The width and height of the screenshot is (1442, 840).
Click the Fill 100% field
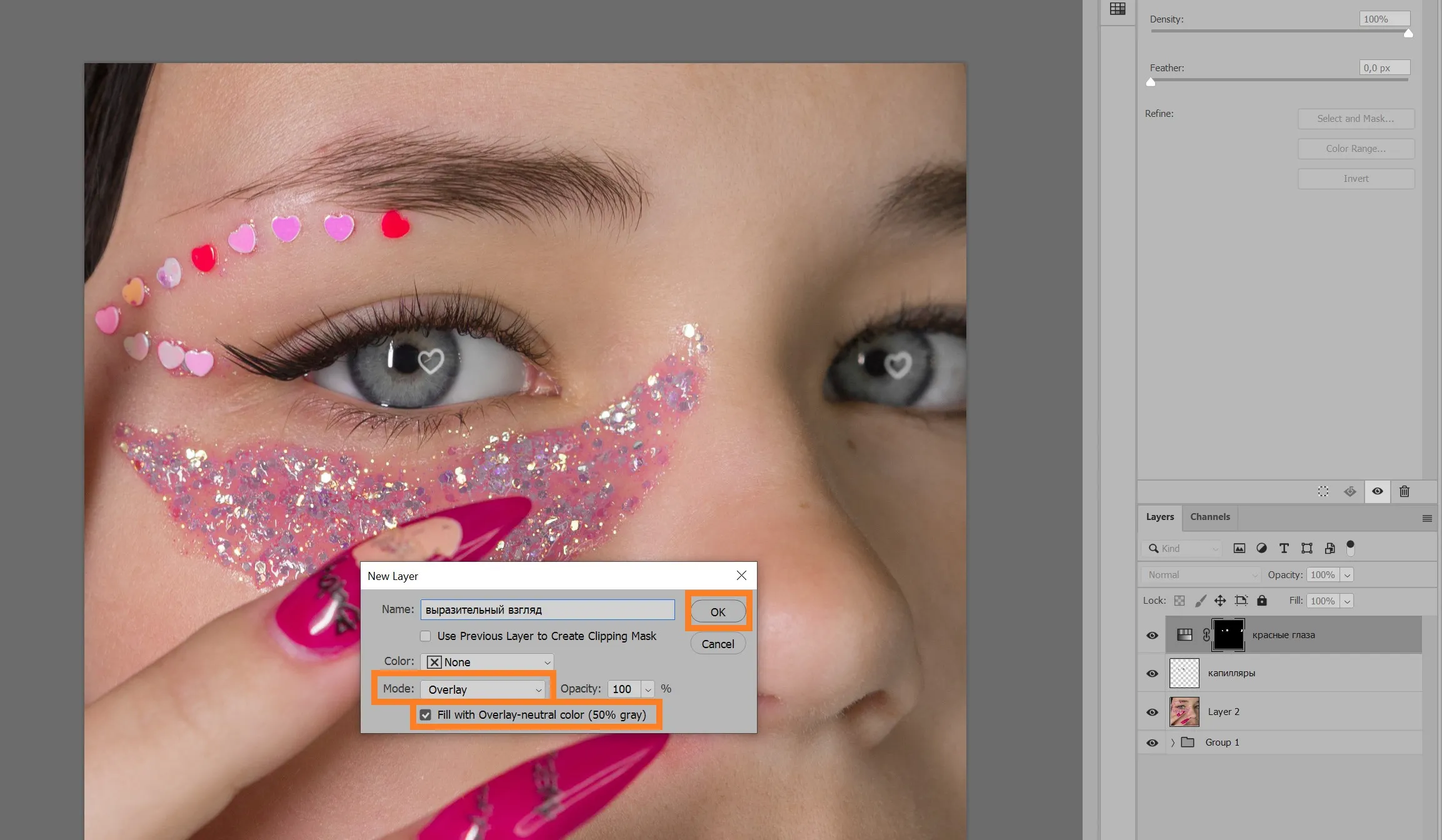[x=1323, y=601]
